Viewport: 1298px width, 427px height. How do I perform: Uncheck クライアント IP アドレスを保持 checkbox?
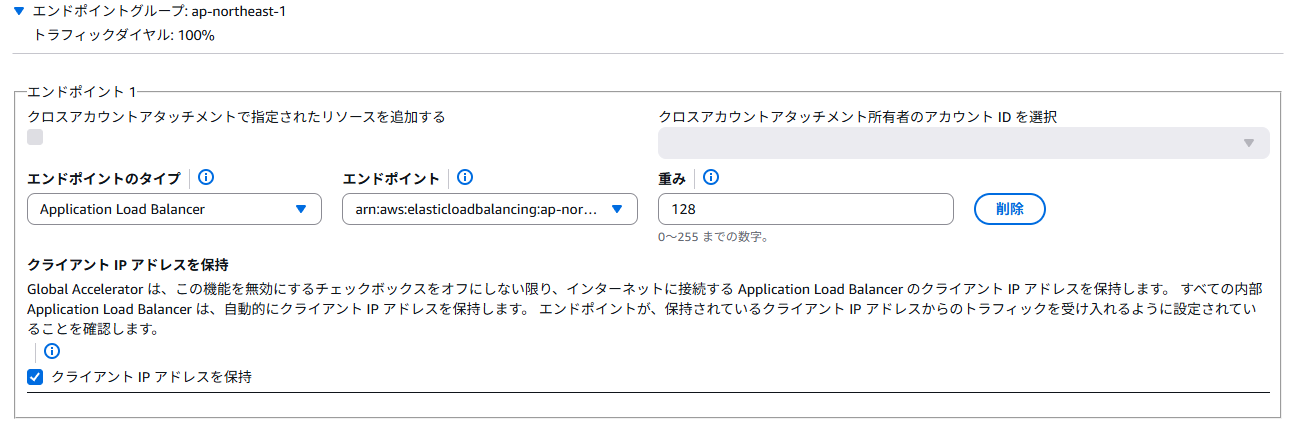[x=35, y=377]
